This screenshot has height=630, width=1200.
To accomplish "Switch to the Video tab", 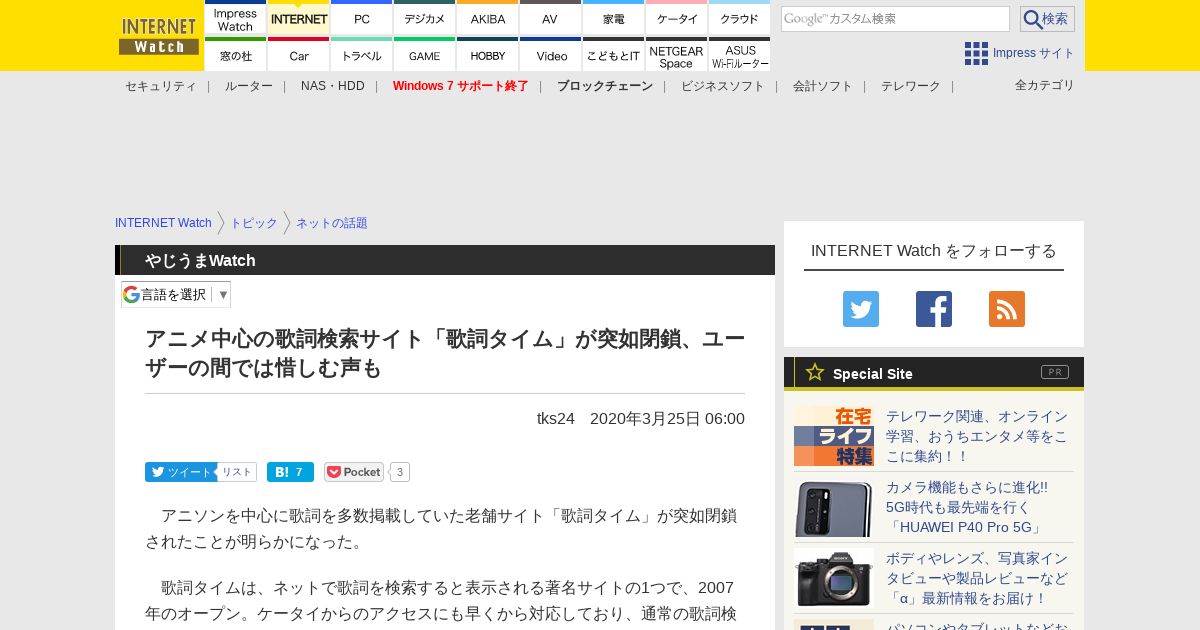I will 550,55.
